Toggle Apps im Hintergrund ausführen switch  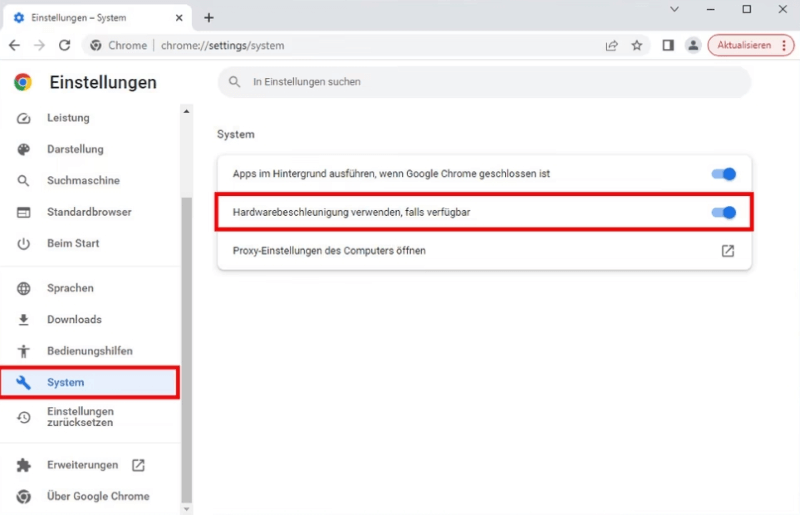pyautogui.click(x=724, y=174)
